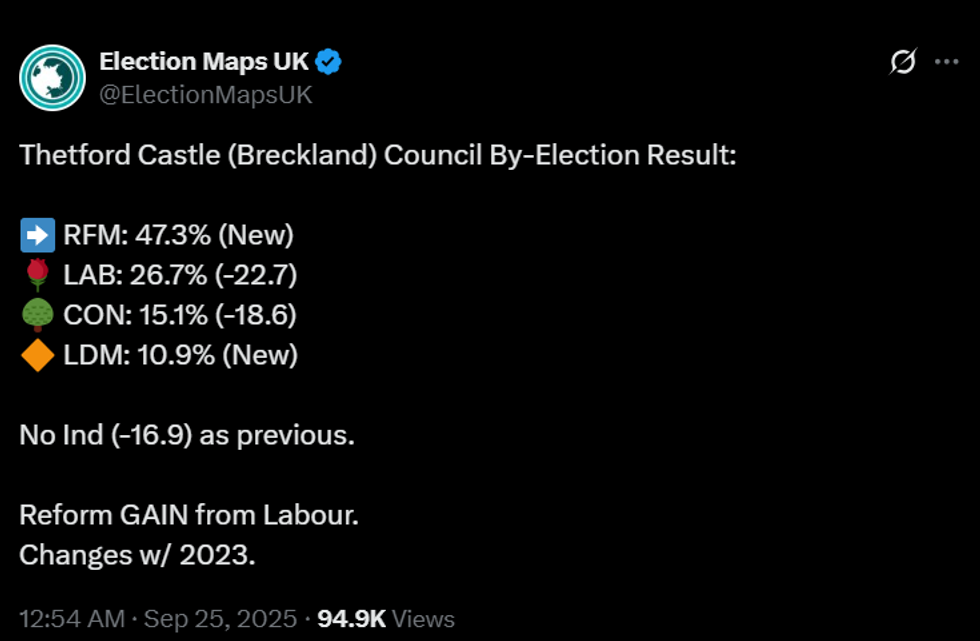This screenshot has width=980, height=641.
Task: Click the green tree emoji beside CON
Action: (37, 315)
